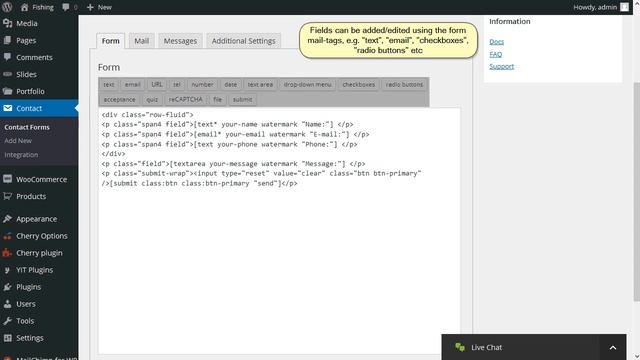Click the Products sidebar icon
Image resolution: width=640 pixels, height=360 pixels.
coord(7,196)
